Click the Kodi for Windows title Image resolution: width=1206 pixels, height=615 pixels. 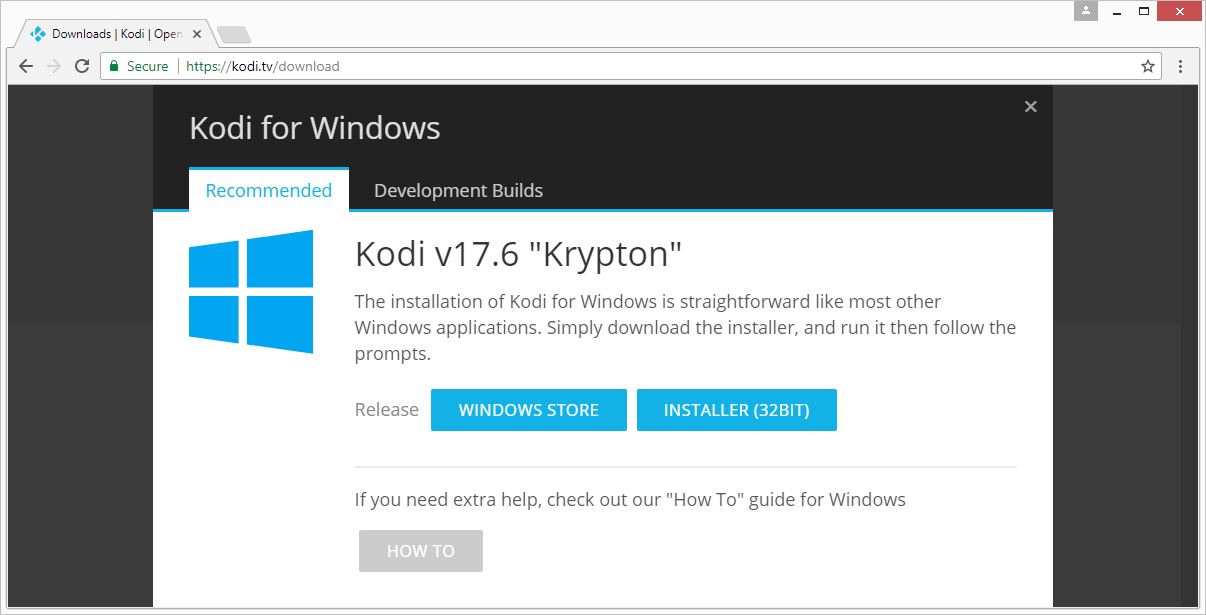[315, 128]
